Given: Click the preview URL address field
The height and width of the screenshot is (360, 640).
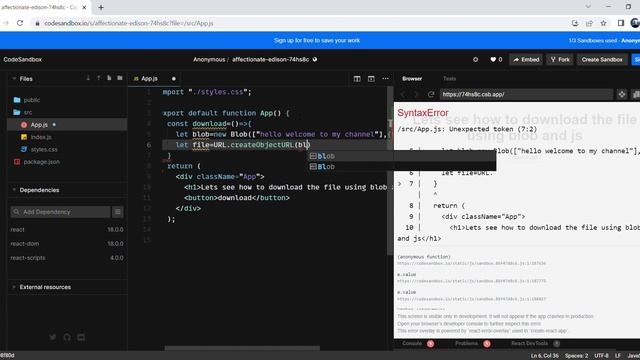Looking at the screenshot, I should click(526, 94).
